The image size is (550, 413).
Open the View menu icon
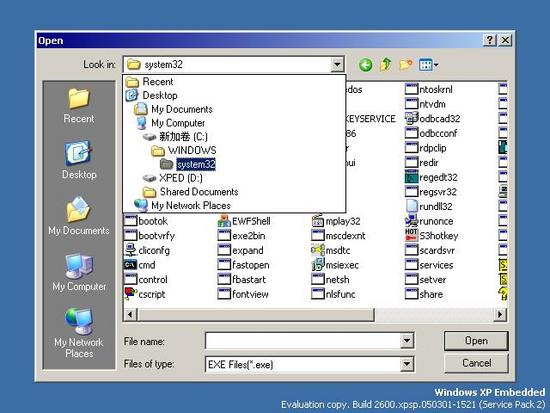[x=428, y=65]
